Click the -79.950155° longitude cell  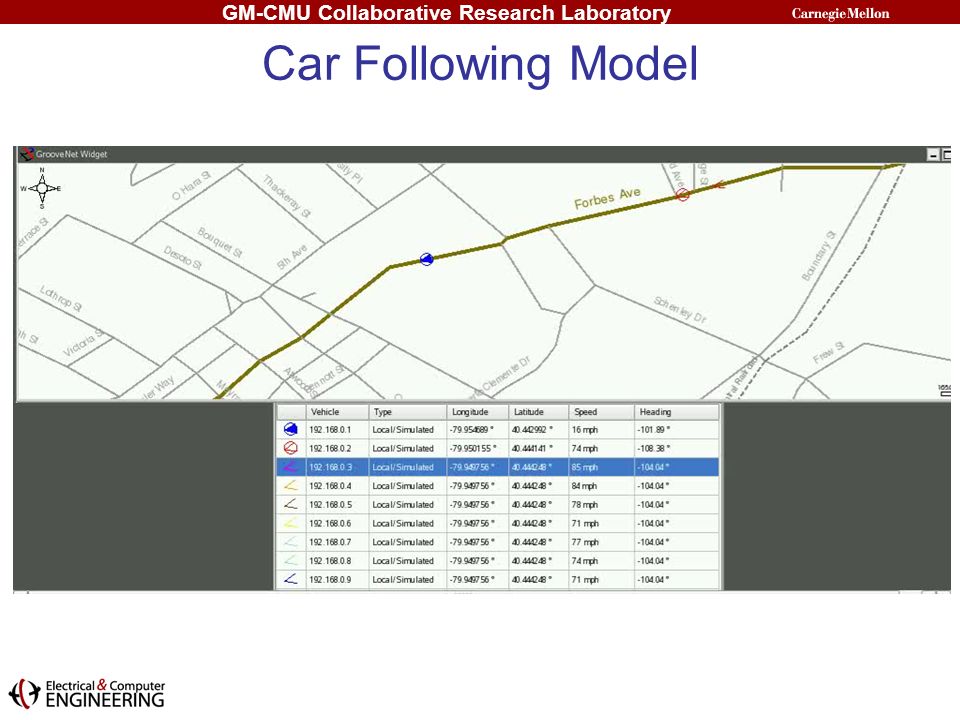coord(478,448)
